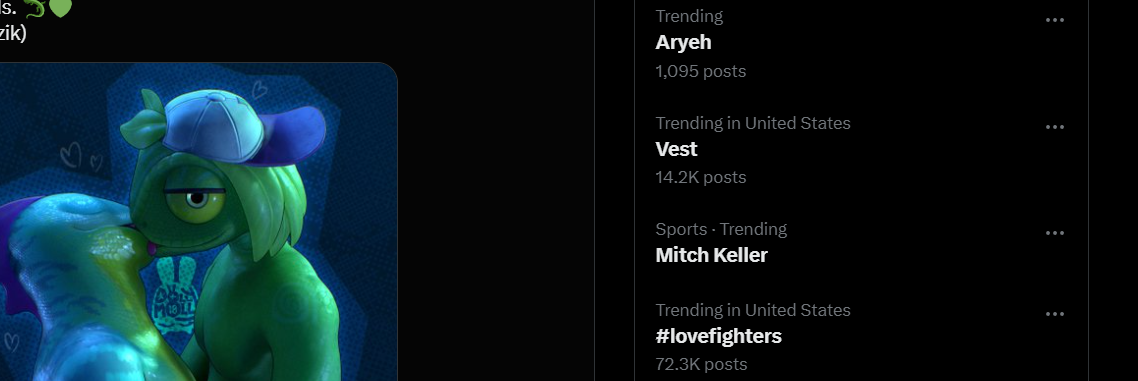
Task: Click the green heart emoji in the post
Action: click(x=60, y=7)
